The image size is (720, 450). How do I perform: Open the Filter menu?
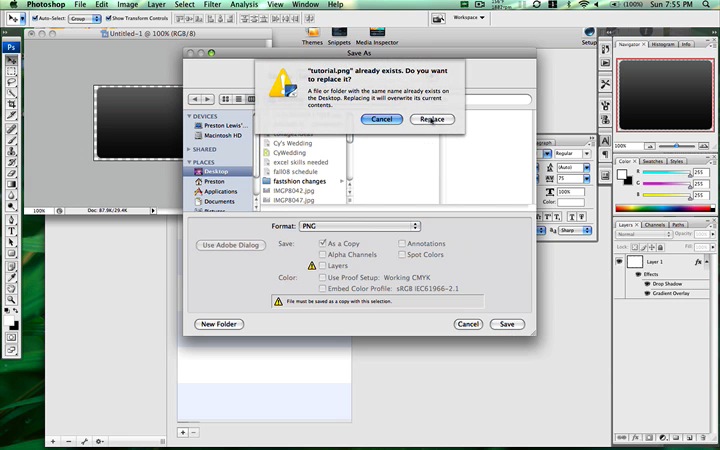pyautogui.click(x=212, y=5)
